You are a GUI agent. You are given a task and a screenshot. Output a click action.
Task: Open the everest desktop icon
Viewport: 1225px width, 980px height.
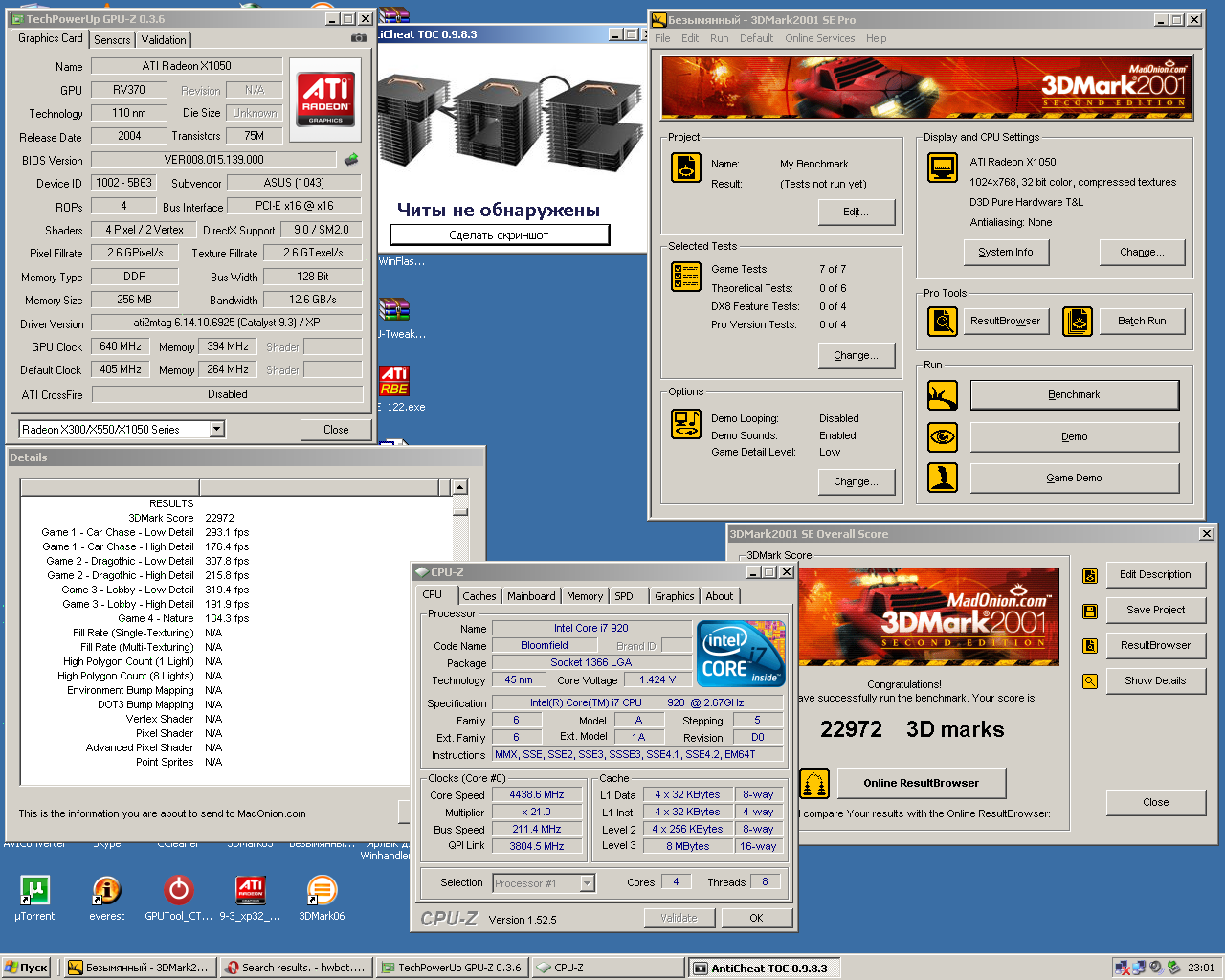click(x=106, y=899)
